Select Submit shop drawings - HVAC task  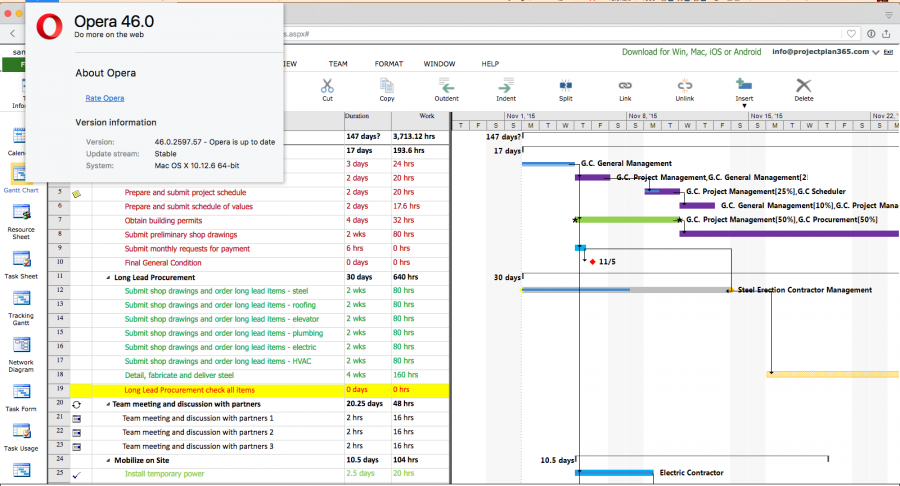pyautogui.click(x=218, y=361)
